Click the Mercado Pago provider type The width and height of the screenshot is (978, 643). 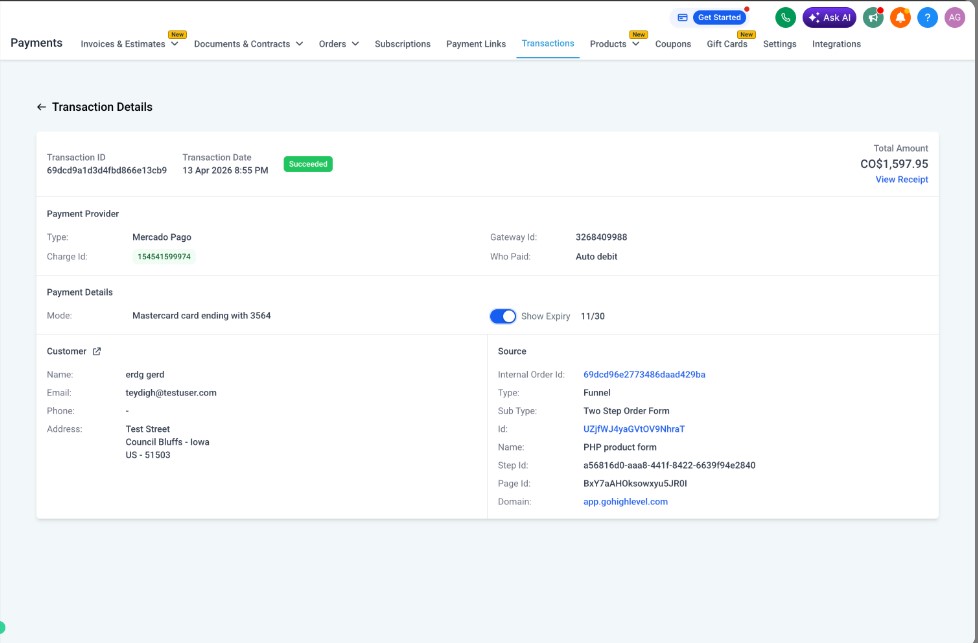[162, 237]
